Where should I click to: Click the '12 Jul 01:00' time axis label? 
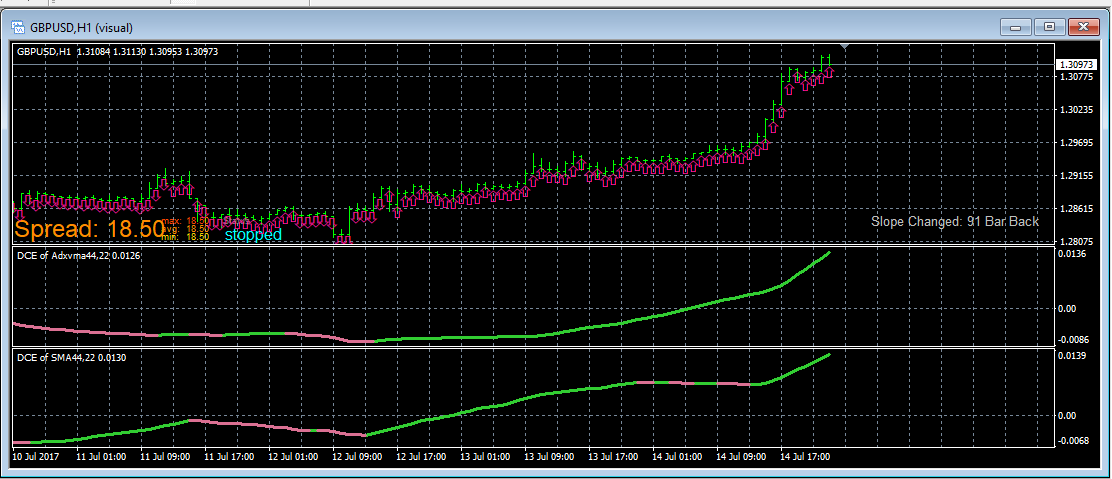tap(293, 457)
